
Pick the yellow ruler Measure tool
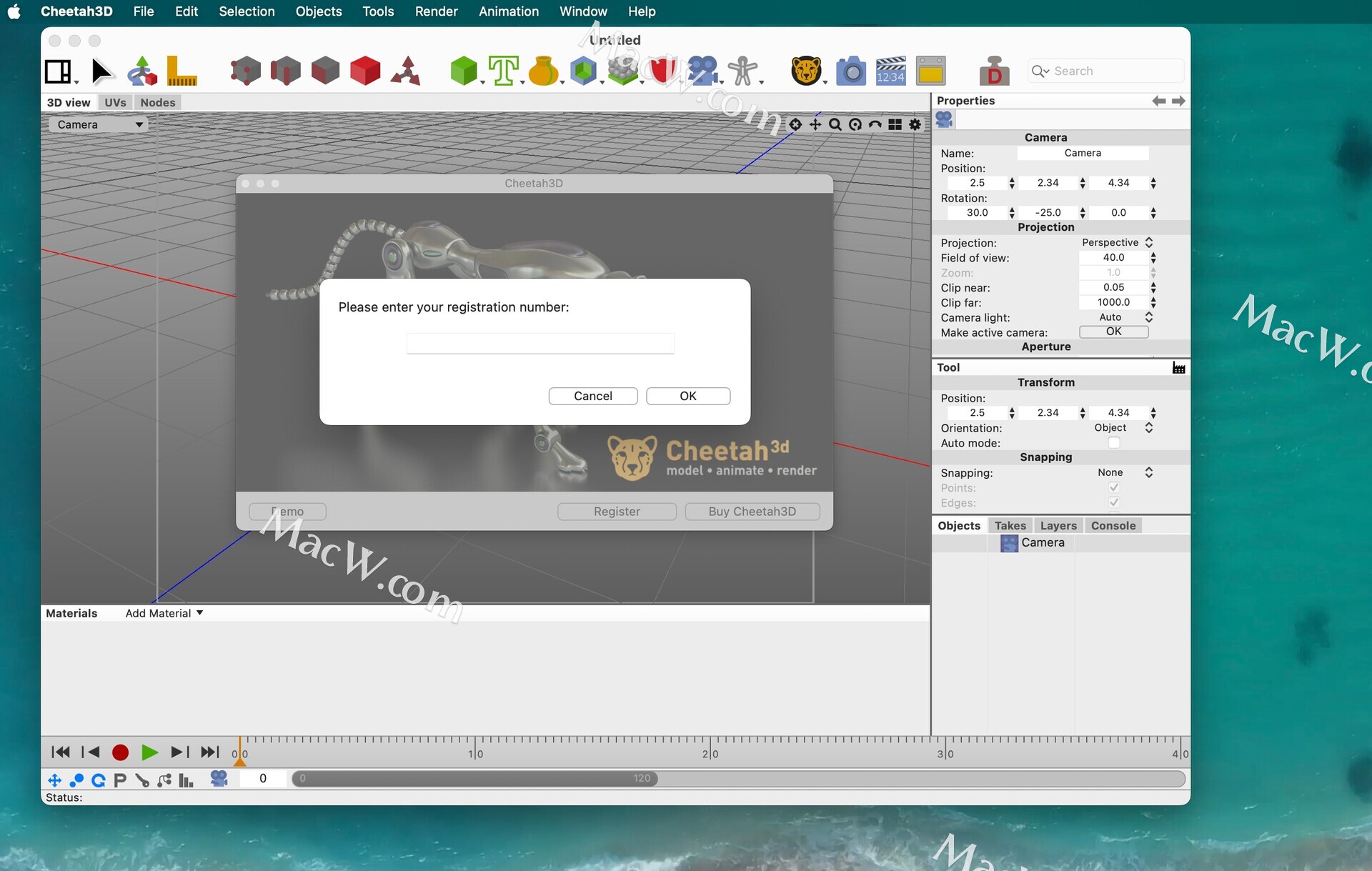point(182,71)
